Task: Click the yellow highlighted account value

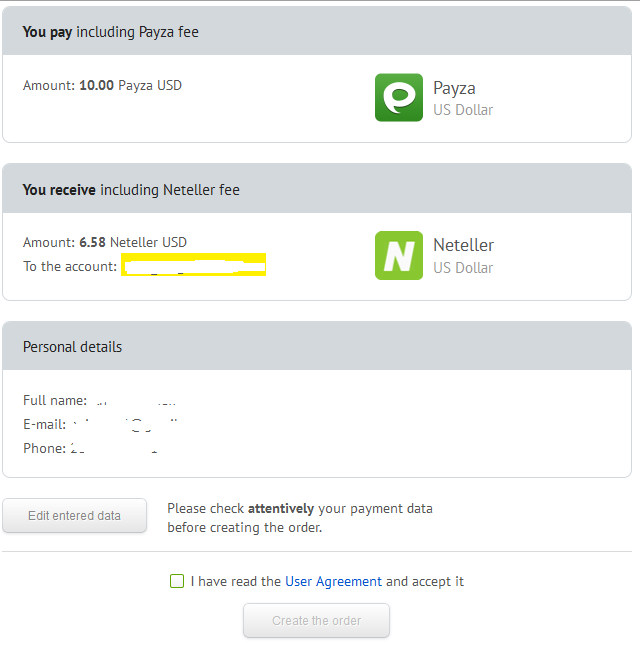Action: coord(193,264)
